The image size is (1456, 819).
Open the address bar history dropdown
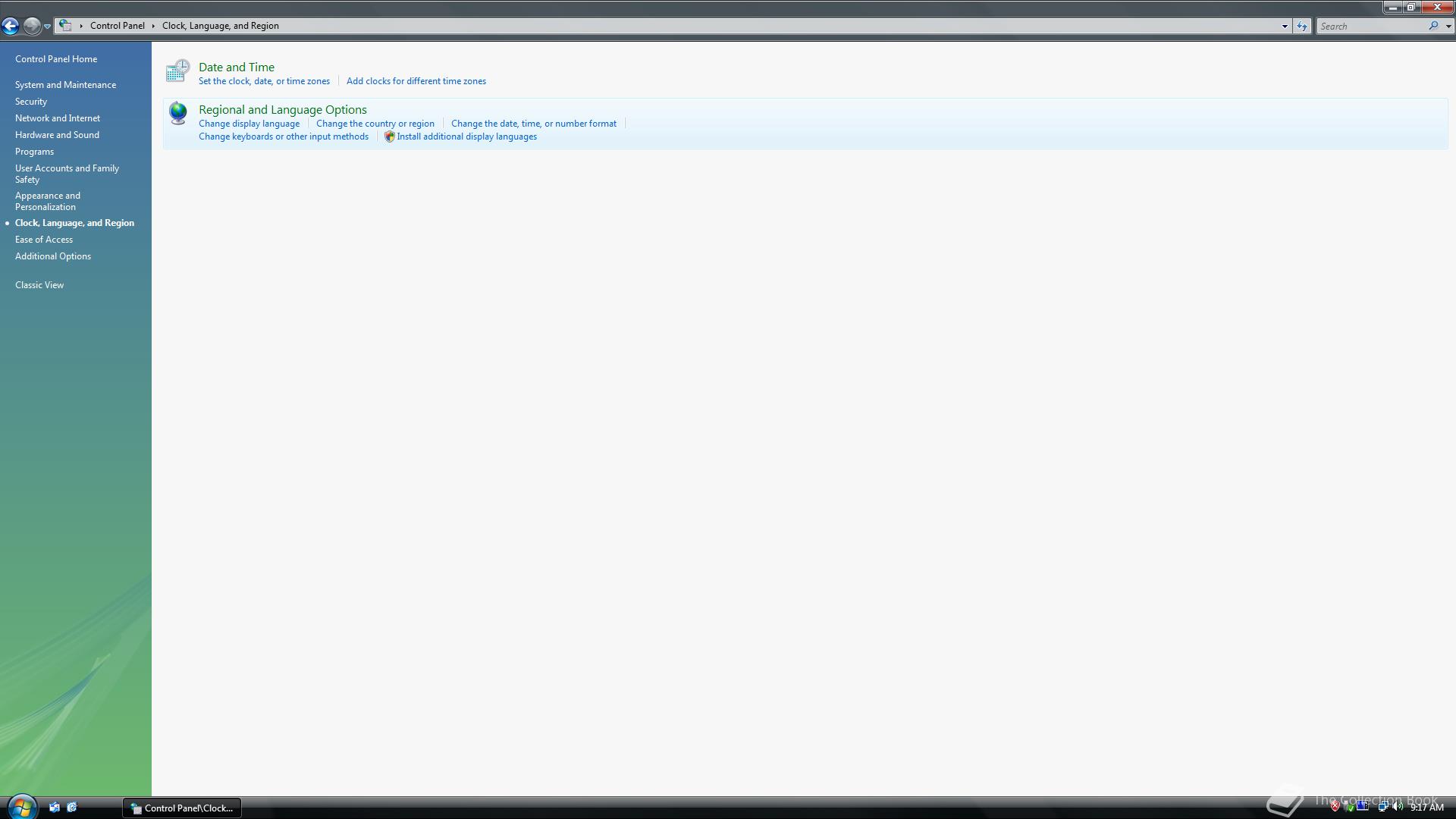point(1285,26)
